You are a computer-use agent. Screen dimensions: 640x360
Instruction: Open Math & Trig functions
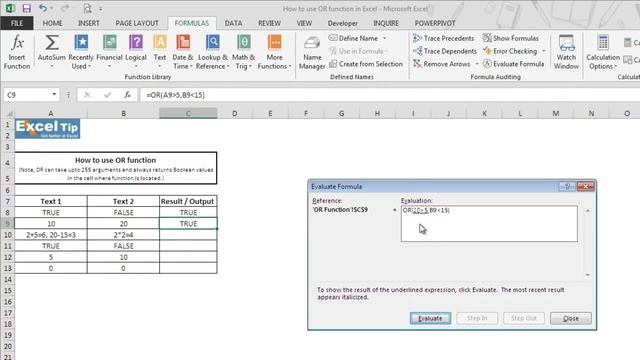pyautogui.click(x=244, y=52)
